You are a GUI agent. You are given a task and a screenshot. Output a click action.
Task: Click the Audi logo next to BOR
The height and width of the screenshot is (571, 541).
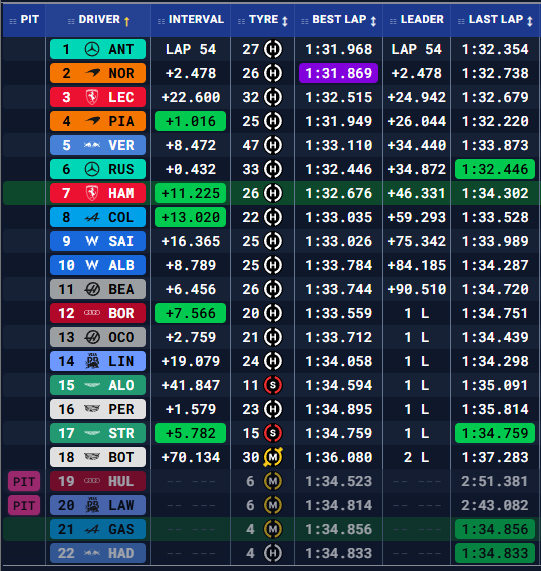(x=92, y=313)
